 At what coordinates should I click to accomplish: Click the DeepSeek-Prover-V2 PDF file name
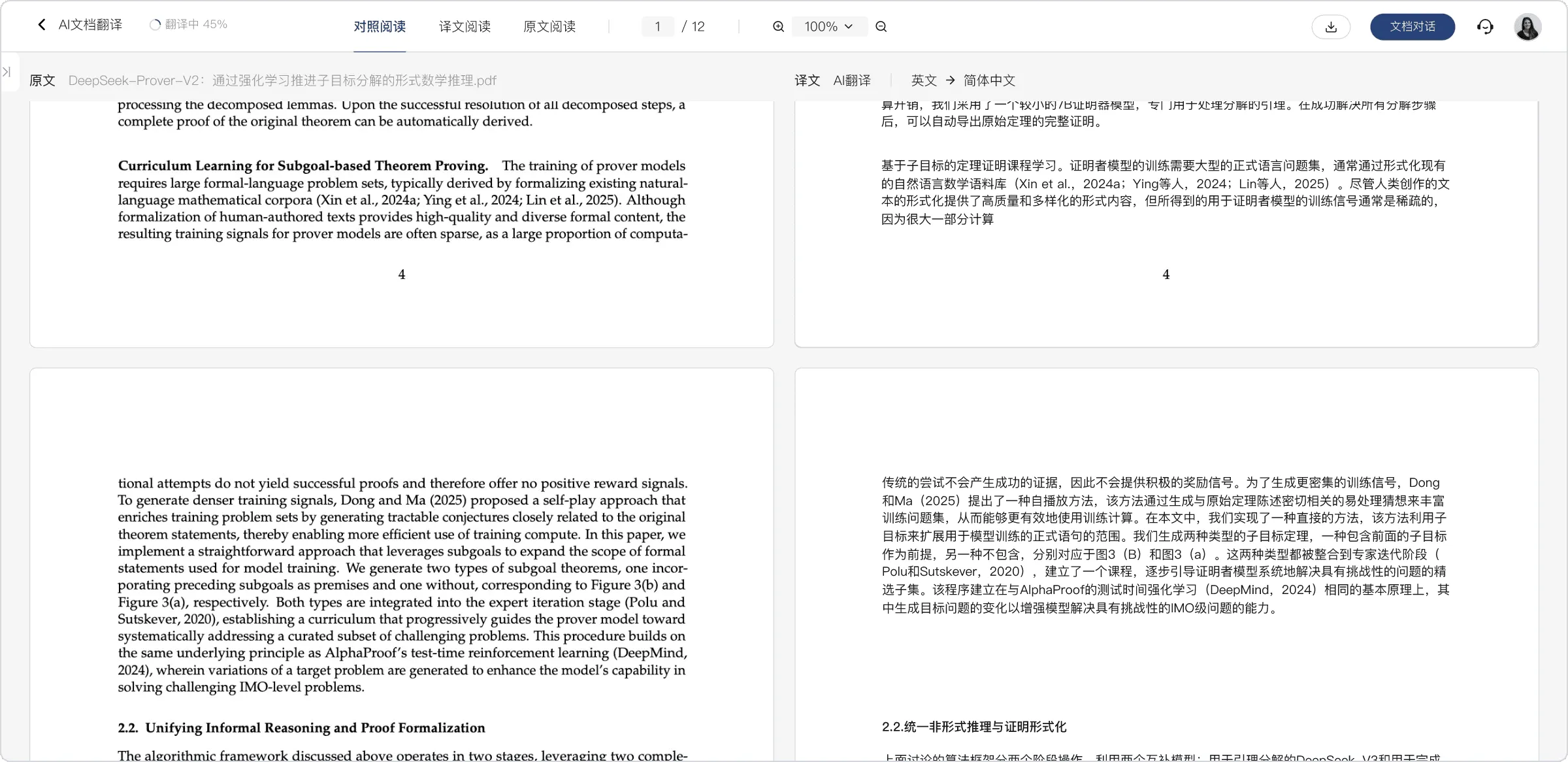click(x=282, y=80)
